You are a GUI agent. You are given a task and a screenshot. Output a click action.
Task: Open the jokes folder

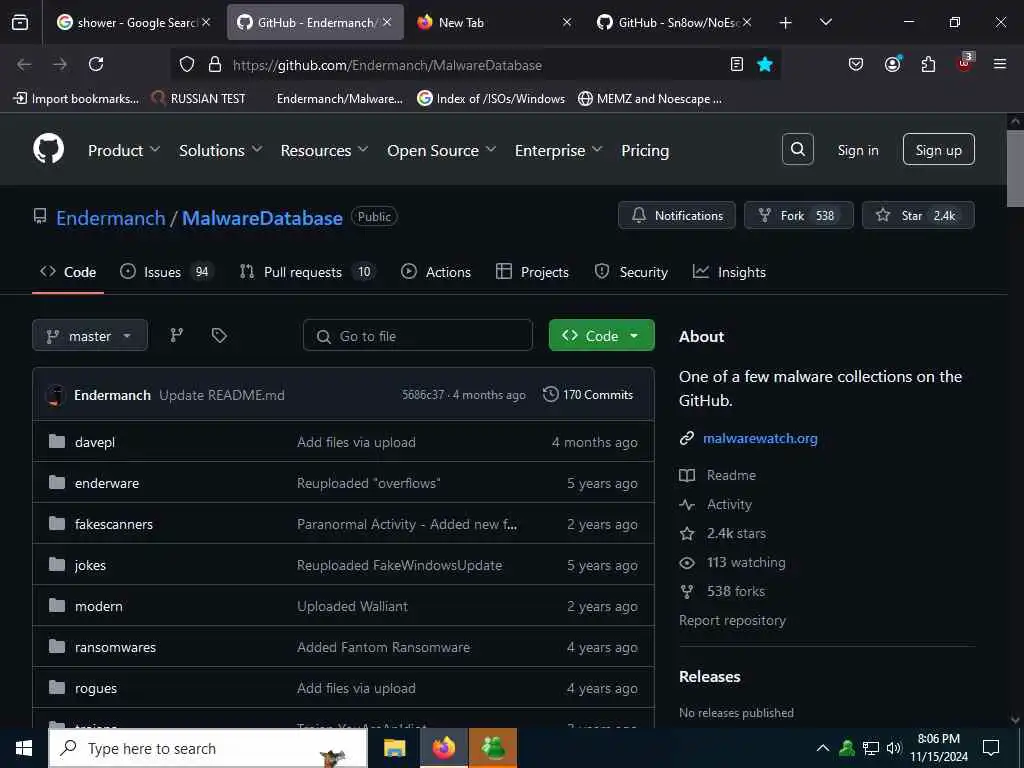[x=90, y=566]
